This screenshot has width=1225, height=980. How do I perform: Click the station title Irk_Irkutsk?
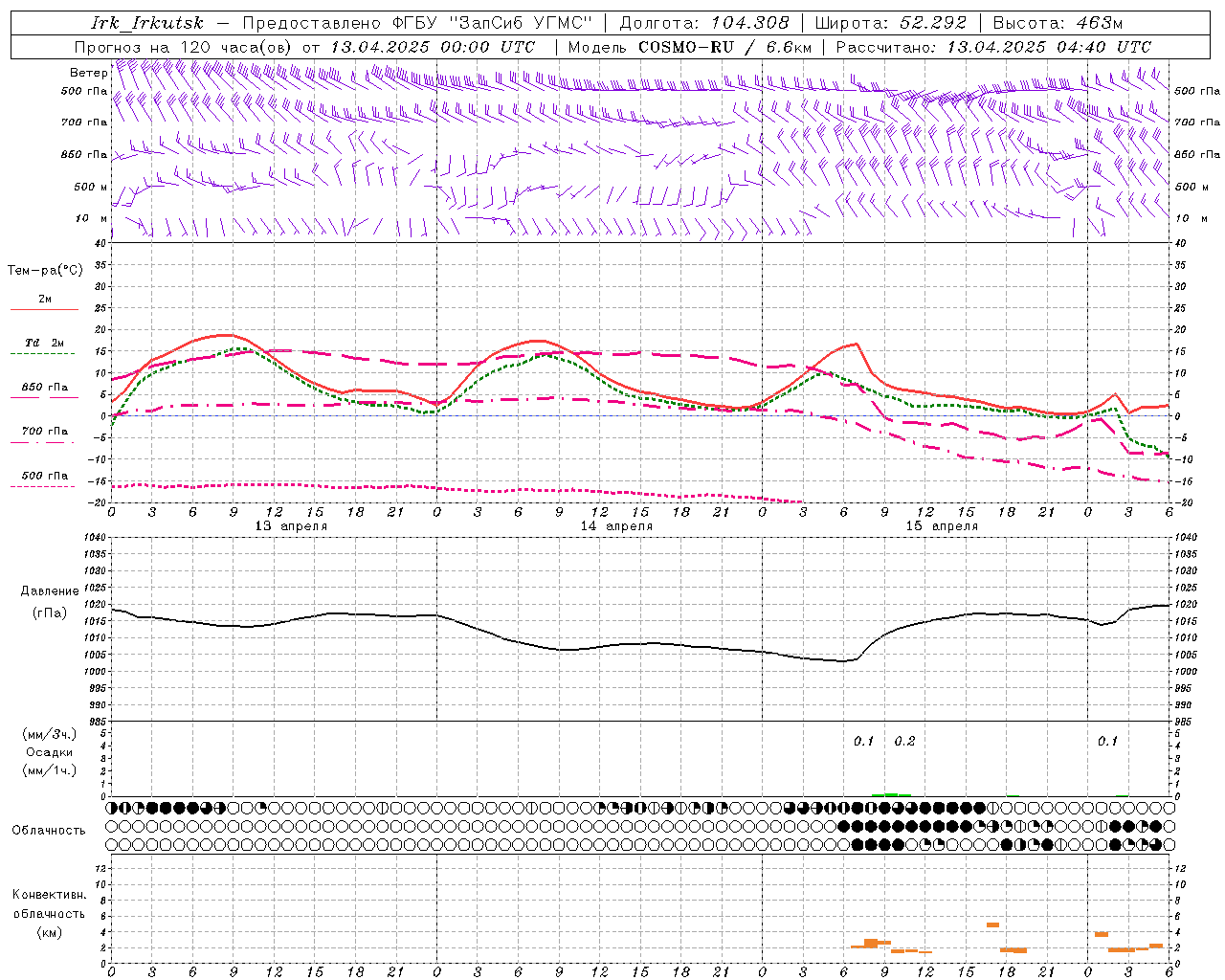(147, 23)
